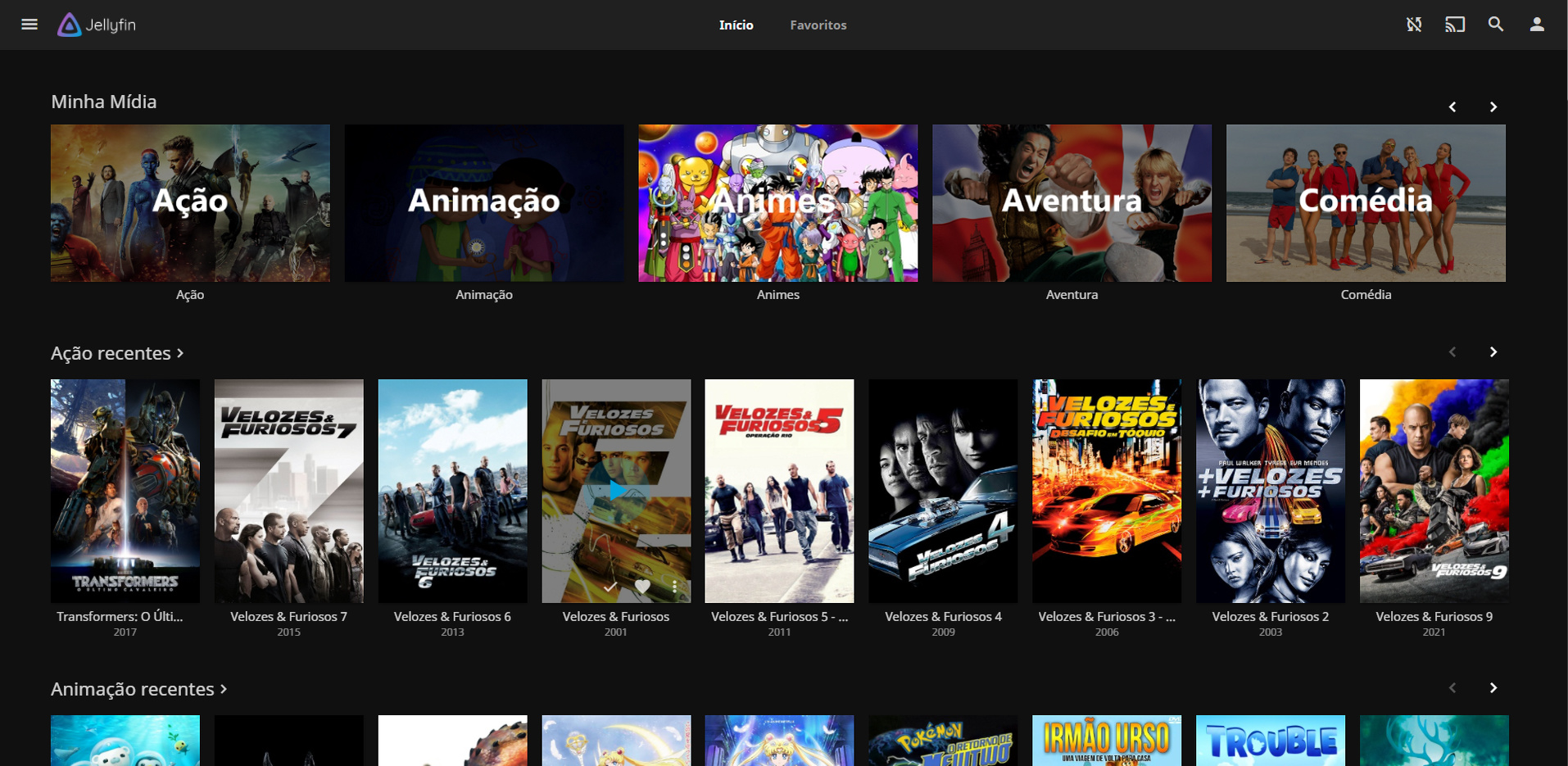The height and width of the screenshot is (766, 1568).
Task: Advance the Animação recentes row with right arrow
Action: click(1493, 687)
